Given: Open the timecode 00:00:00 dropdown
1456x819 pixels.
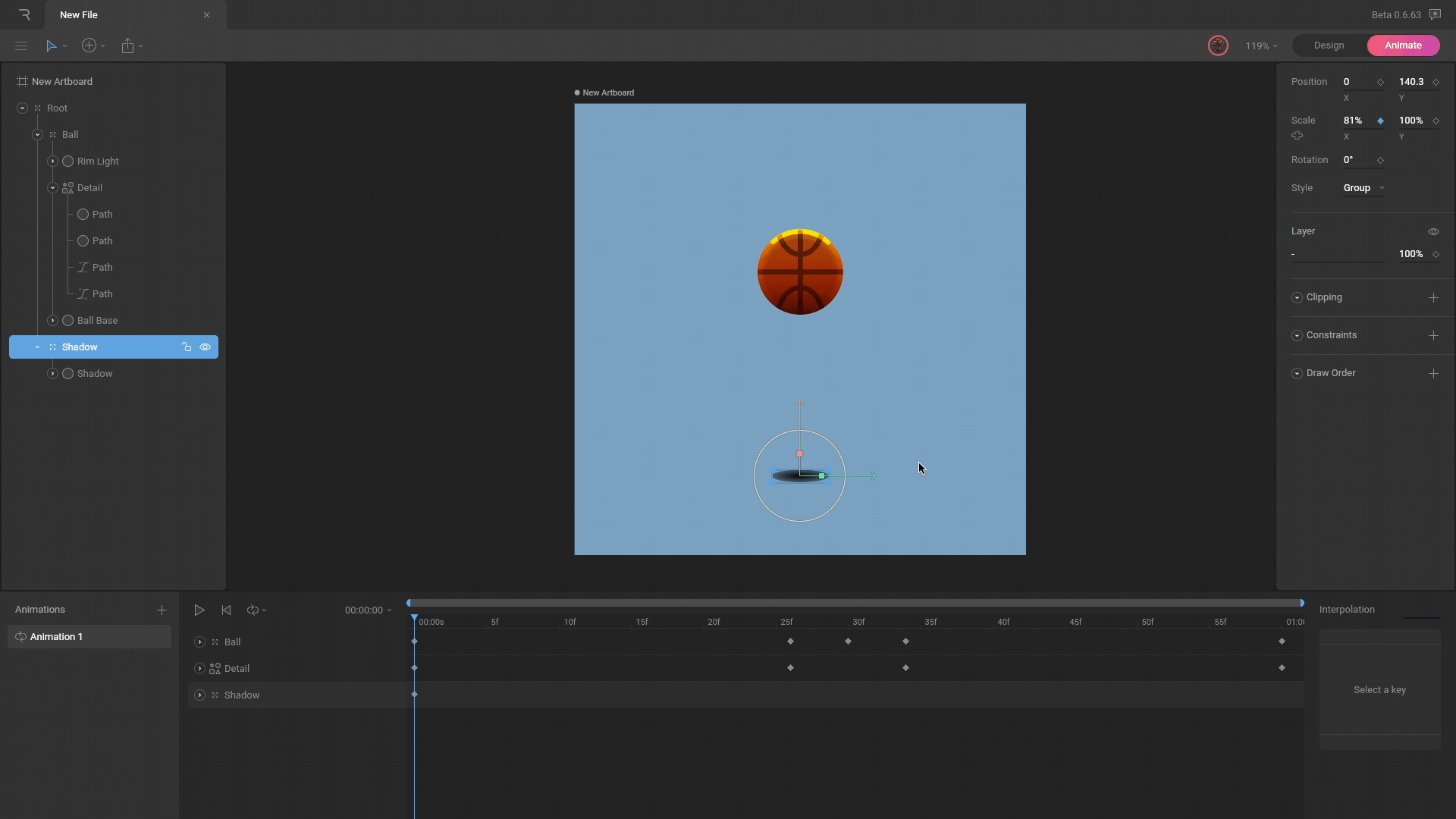Looking at the screenshot, I should pyautogui.click(x=368, y=610).
